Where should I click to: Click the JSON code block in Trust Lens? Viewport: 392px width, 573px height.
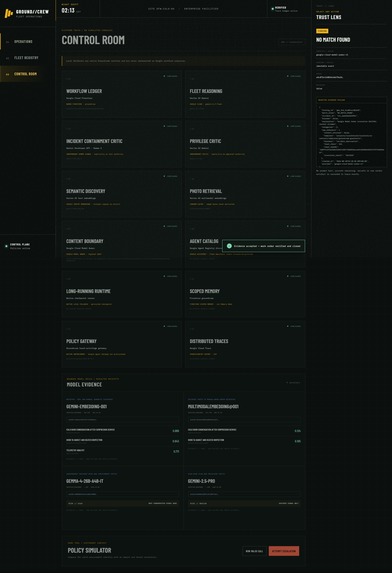[x=351, y=136]
